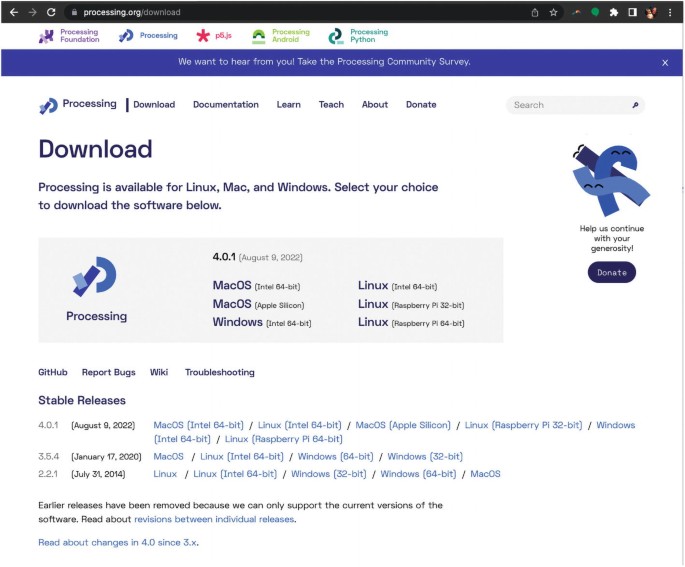Open the Chrome three-dot menu

tap(671, 12)
